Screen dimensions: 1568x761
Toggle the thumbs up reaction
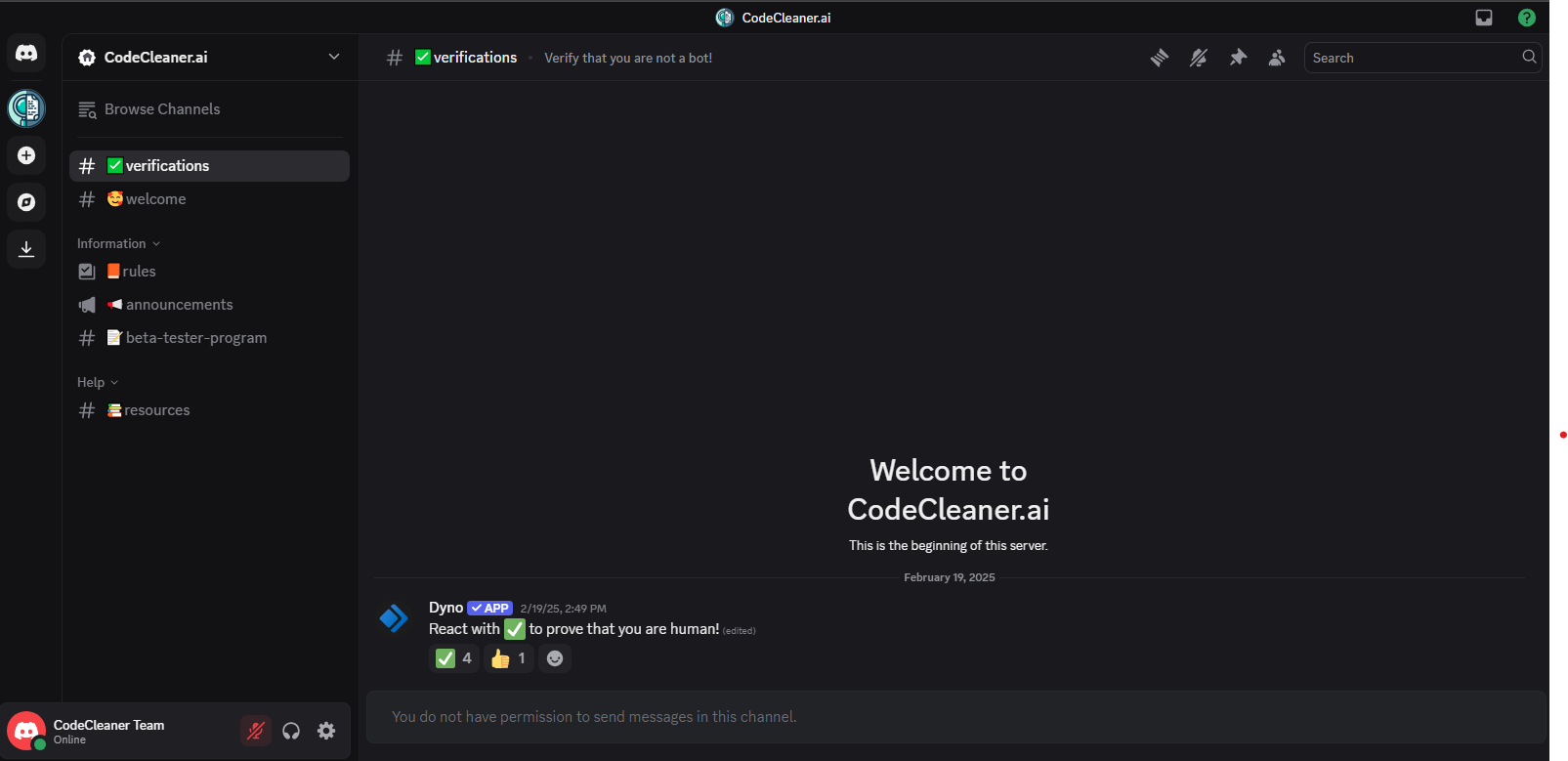click(509, 658)
